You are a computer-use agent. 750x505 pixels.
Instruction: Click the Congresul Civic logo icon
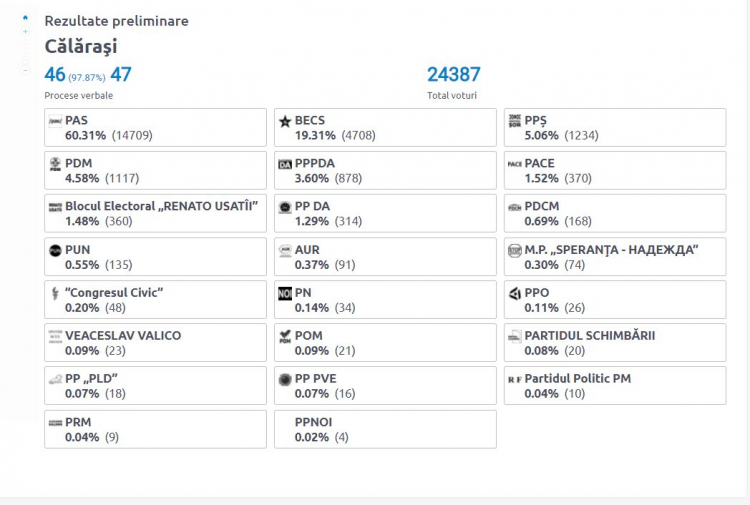click(55, 293)
